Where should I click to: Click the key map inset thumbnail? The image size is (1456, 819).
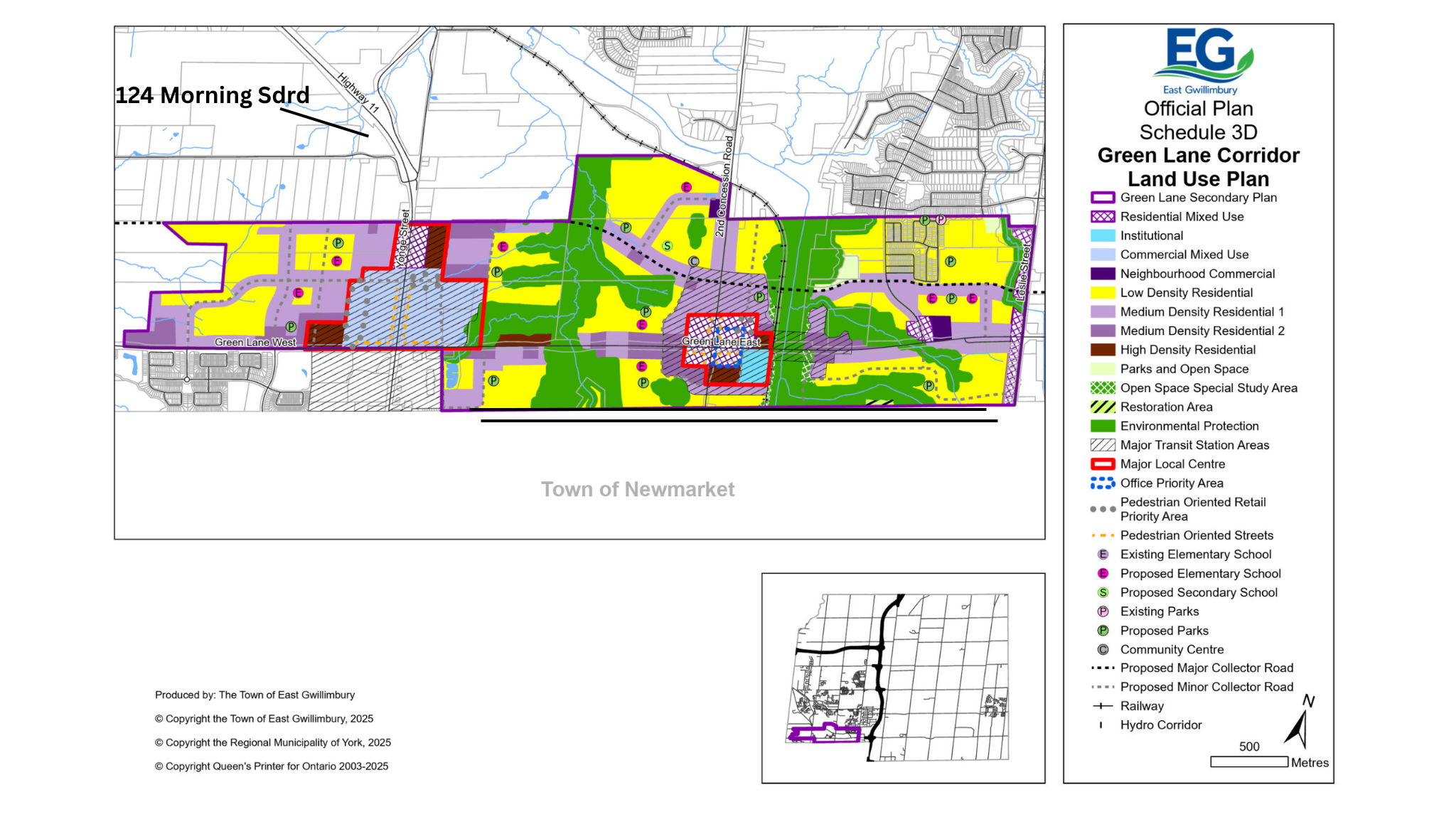[x=904, y=678]
